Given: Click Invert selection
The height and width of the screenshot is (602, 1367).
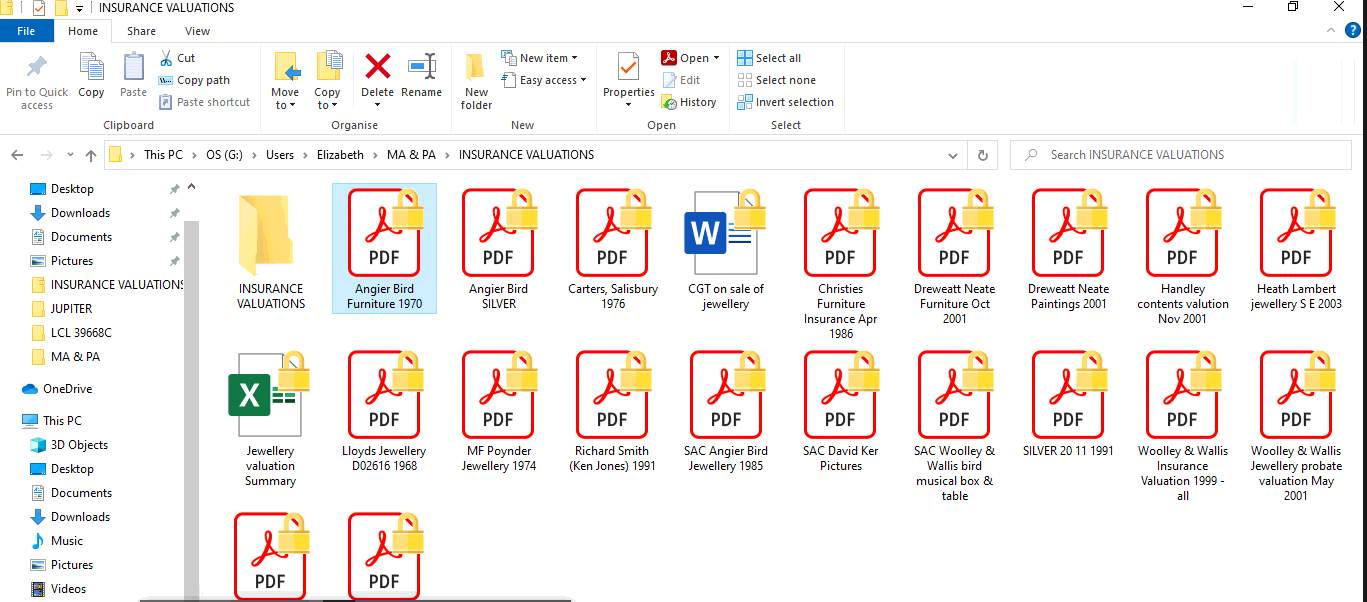Looking at the screenshot, I should pyautogui.click(x=785, y=102).
